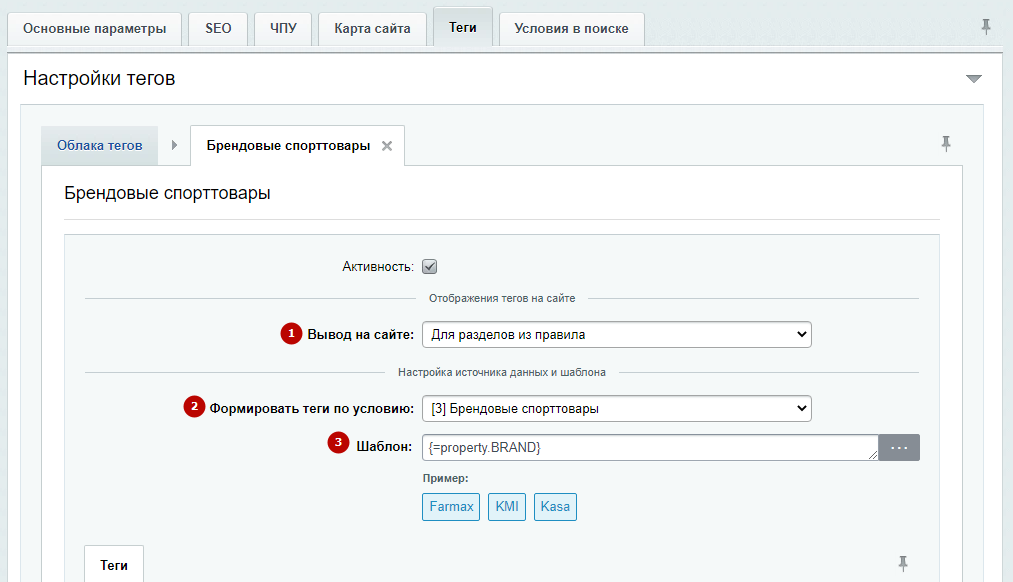Select the lower Теги sub-tab

click(x=114, y=565)
